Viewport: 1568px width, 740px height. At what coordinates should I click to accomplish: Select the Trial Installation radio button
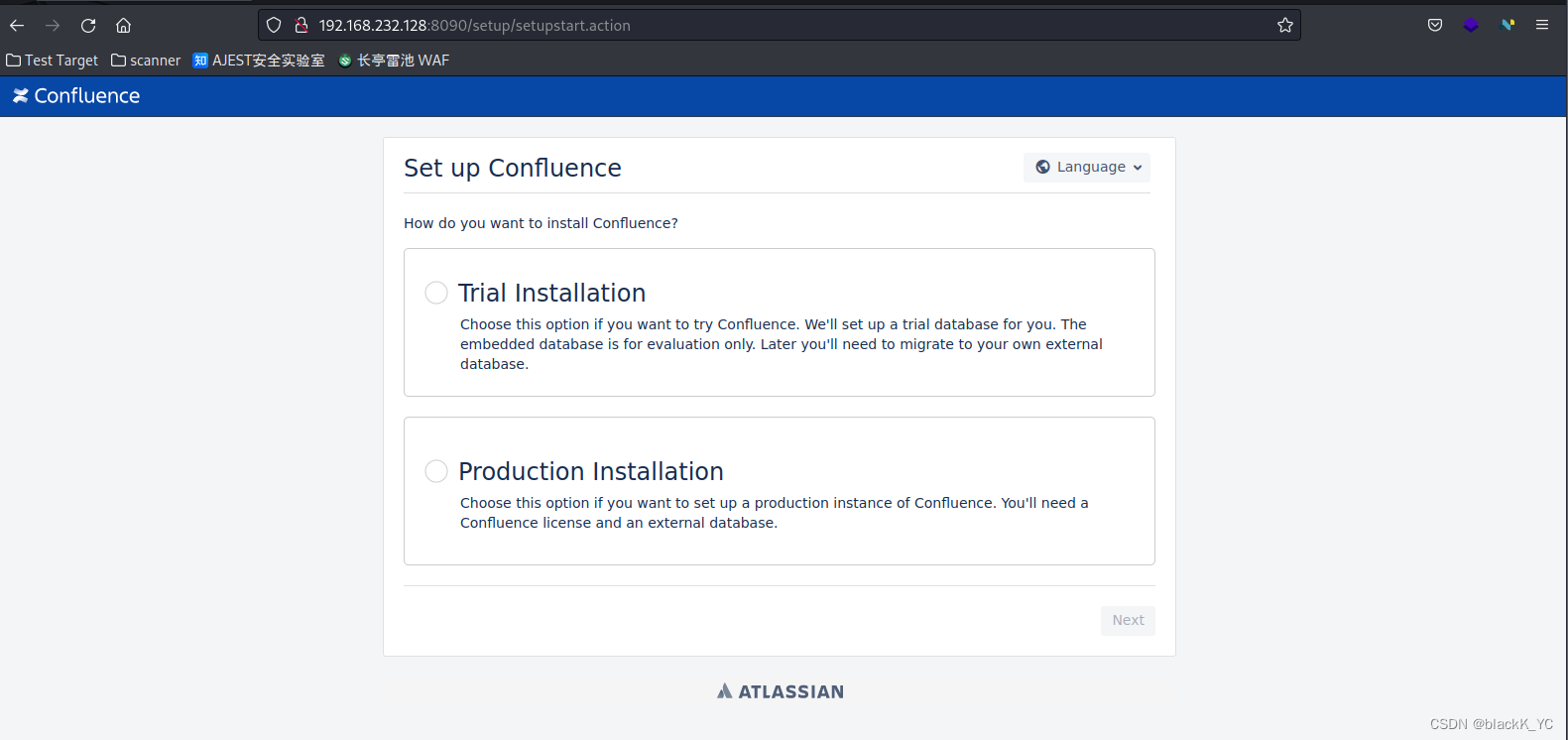tap(436, 293)
